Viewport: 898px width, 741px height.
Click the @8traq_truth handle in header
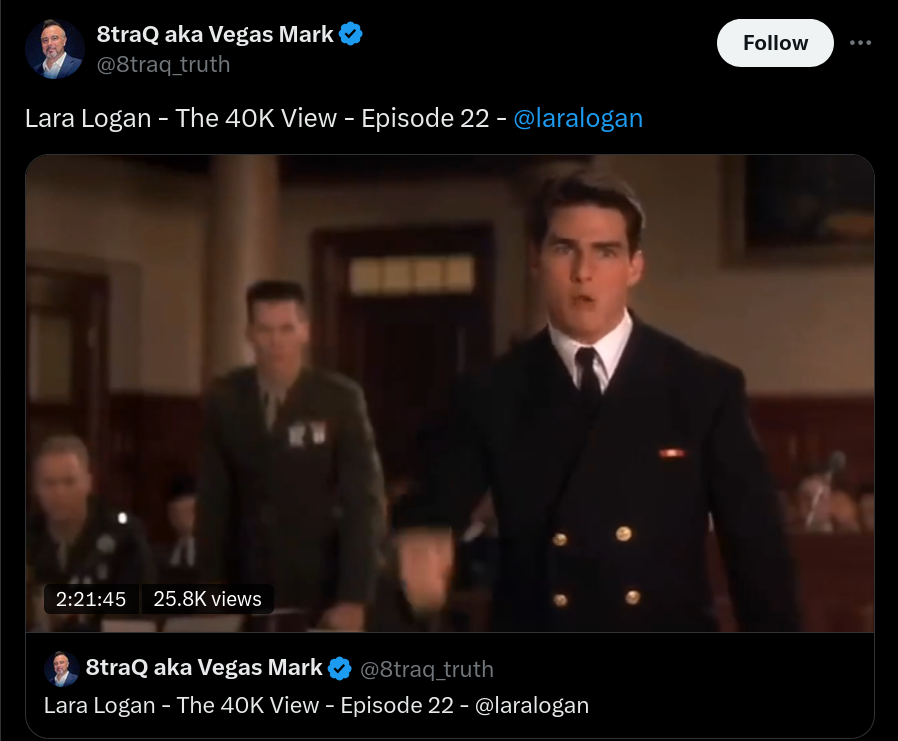pos(163,64)
